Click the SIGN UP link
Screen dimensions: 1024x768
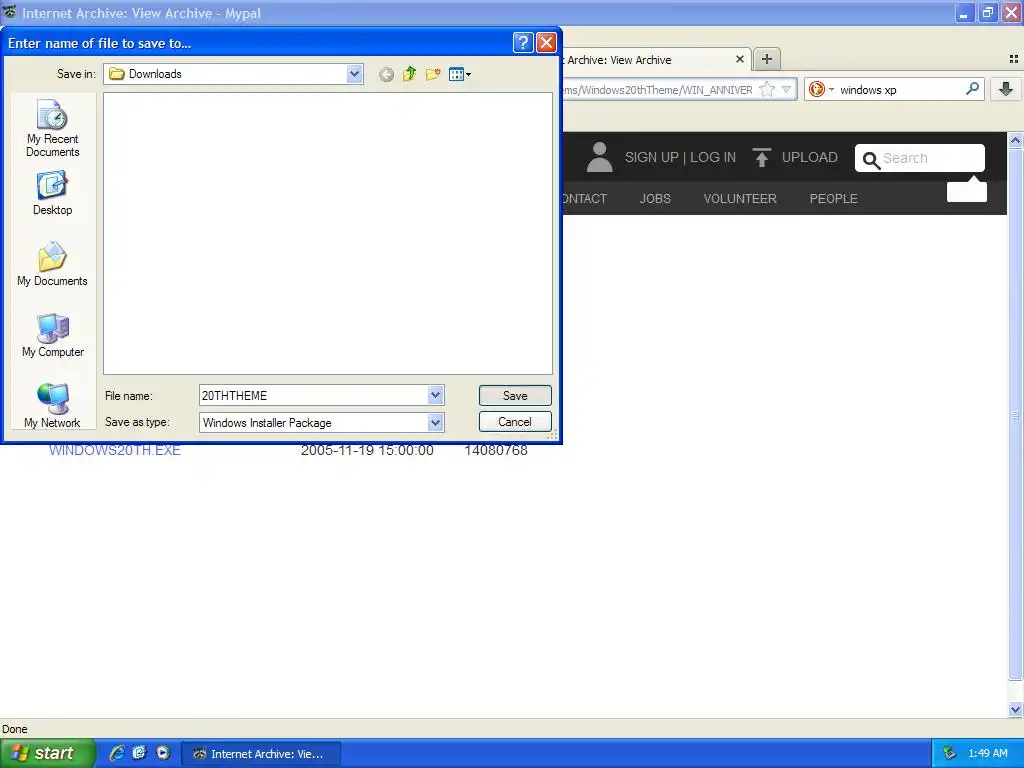(651, 157)
